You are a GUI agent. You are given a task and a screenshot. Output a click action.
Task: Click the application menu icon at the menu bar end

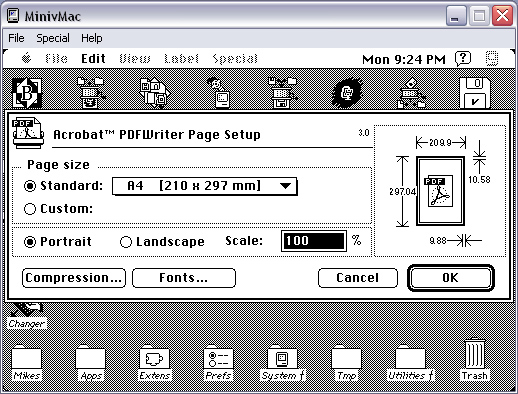492,59
